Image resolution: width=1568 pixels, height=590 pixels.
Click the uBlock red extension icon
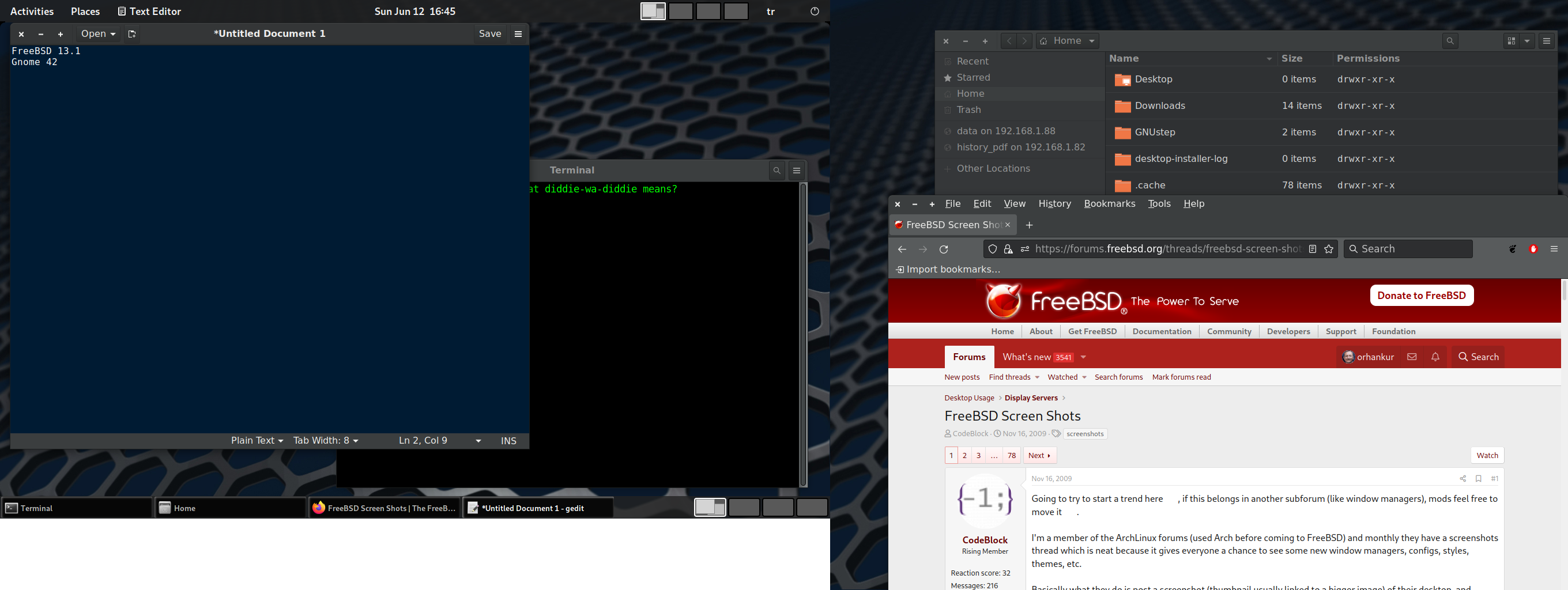point(1533,249)
